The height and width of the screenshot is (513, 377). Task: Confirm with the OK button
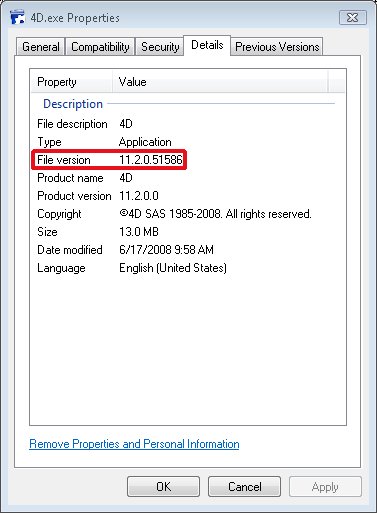[x=163, y=487]
